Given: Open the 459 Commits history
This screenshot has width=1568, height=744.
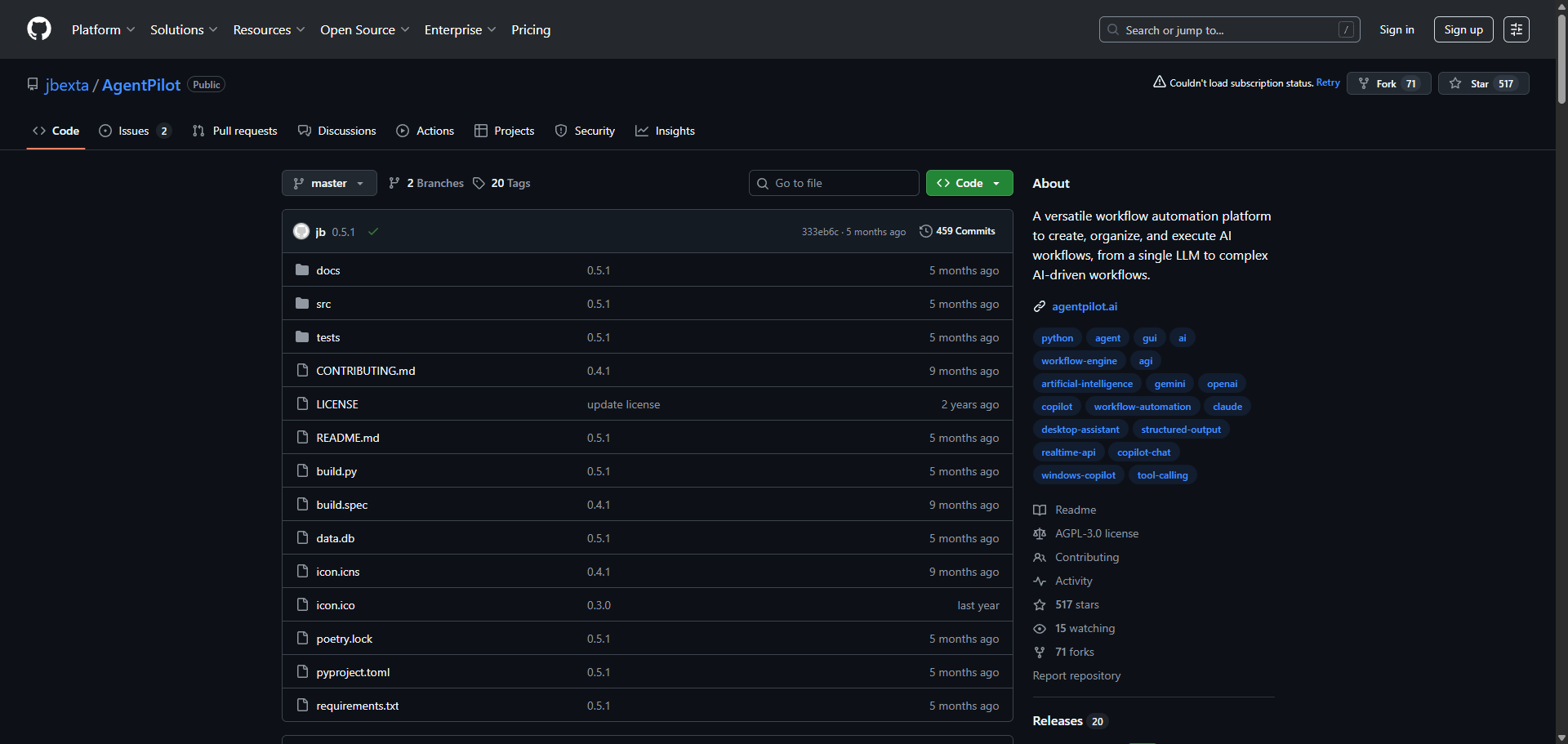Looking at the screenshot, I should click(957, 231).
